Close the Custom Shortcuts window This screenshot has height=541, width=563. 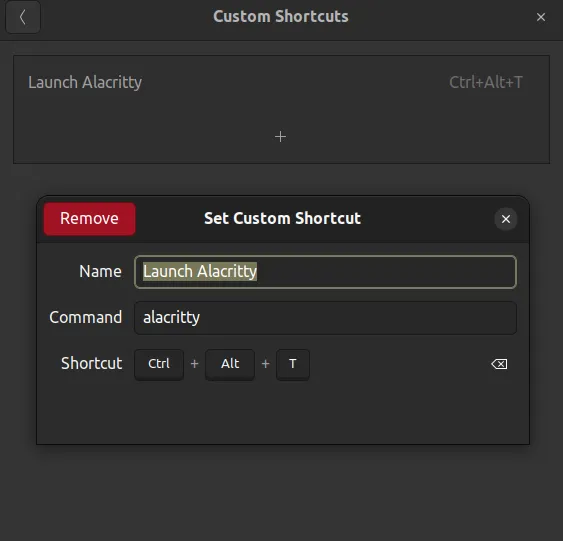tap(541, 17)
